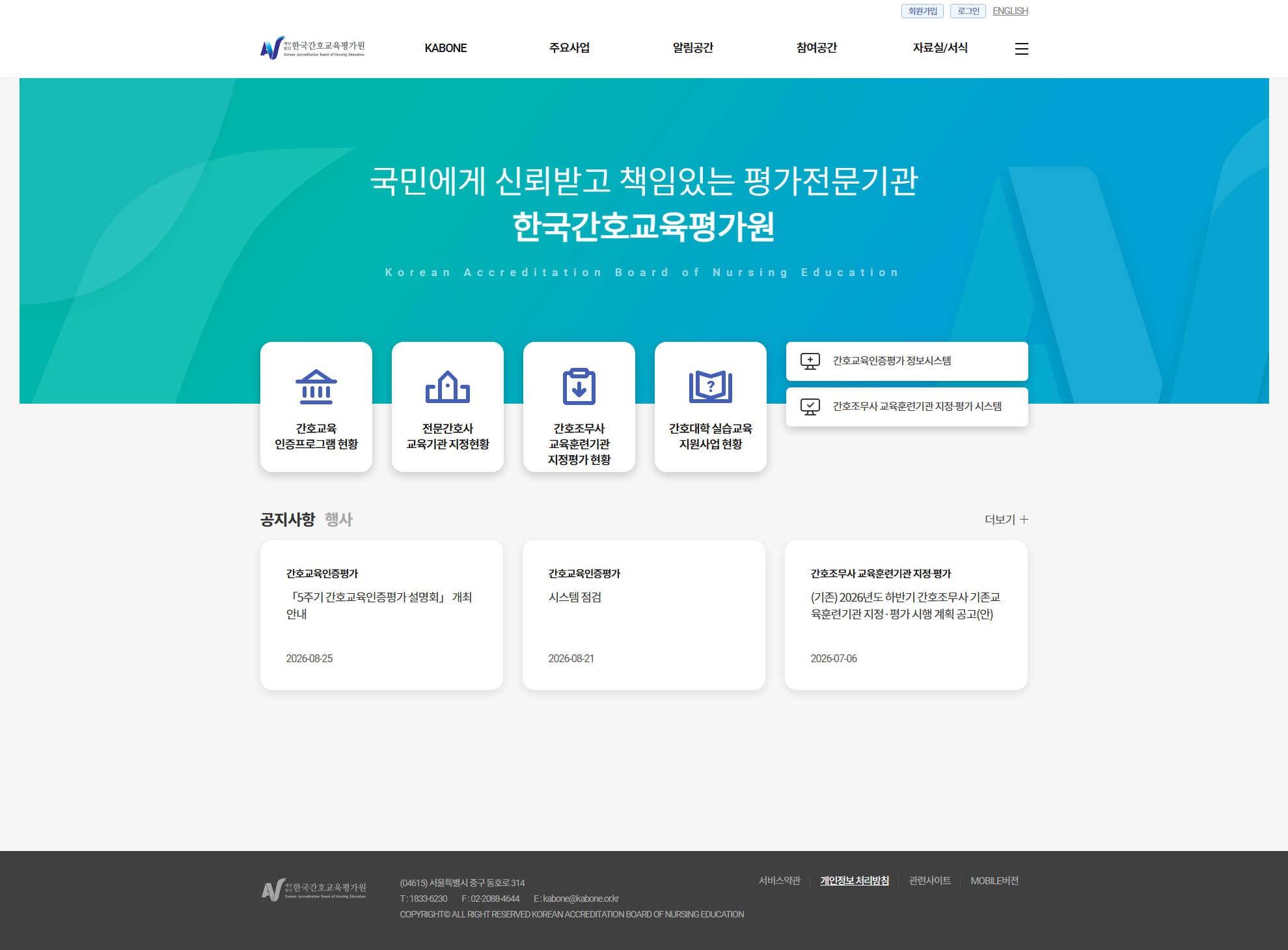Viewport: 1288px width, 950px height.
Task: Switch to the ENGLISH site
Action: click(1010, 11)
